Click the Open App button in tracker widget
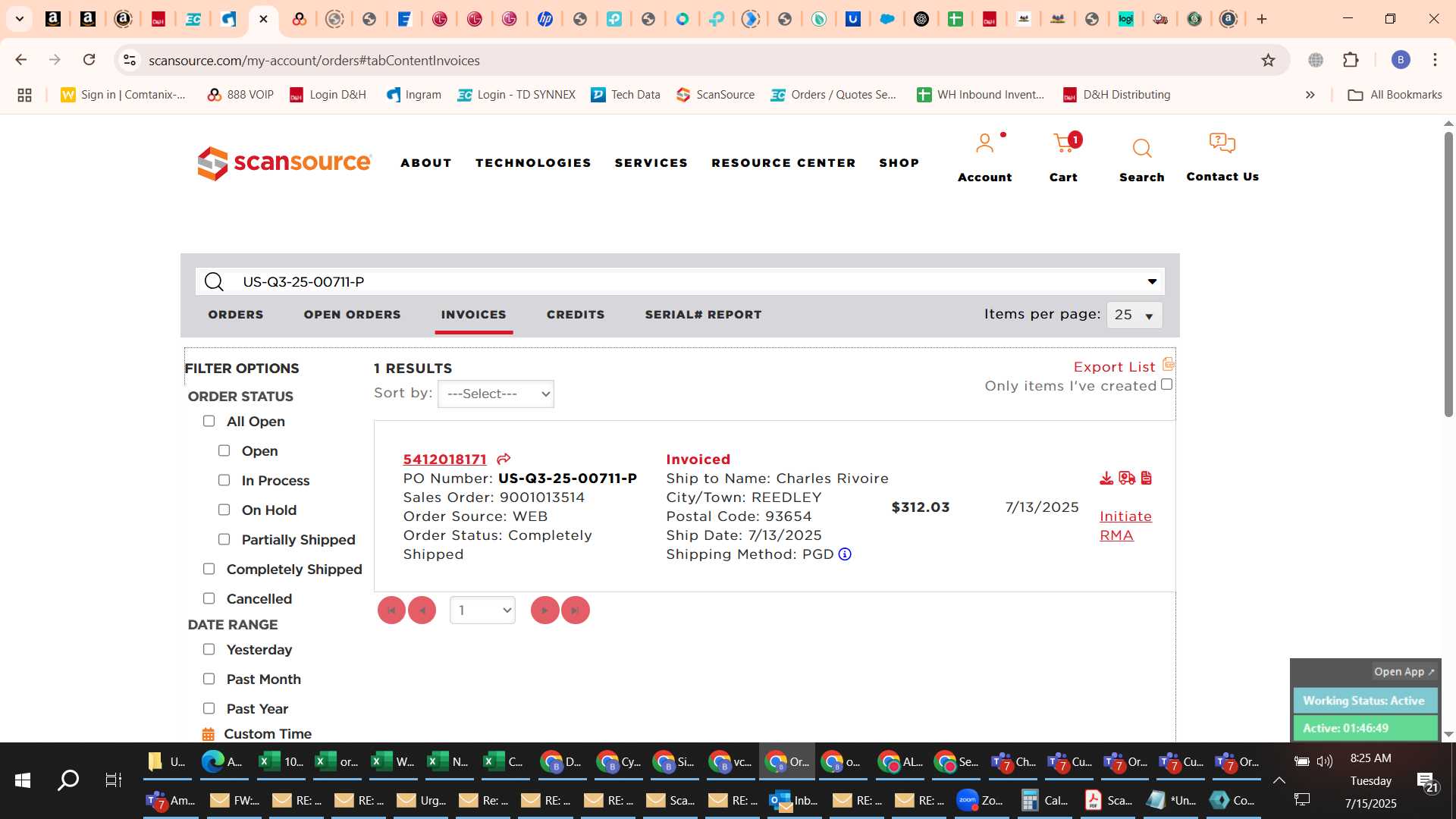Image resolution: width=1456 pixels, height=819 pixels. [x=1404, y=672]
